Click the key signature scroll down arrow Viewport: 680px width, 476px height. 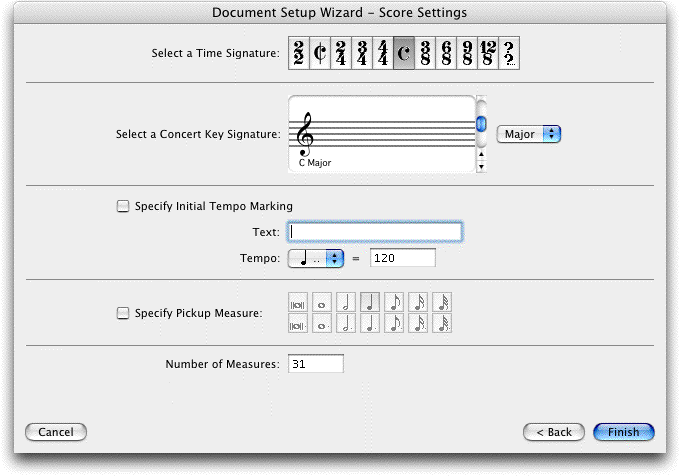481,166
